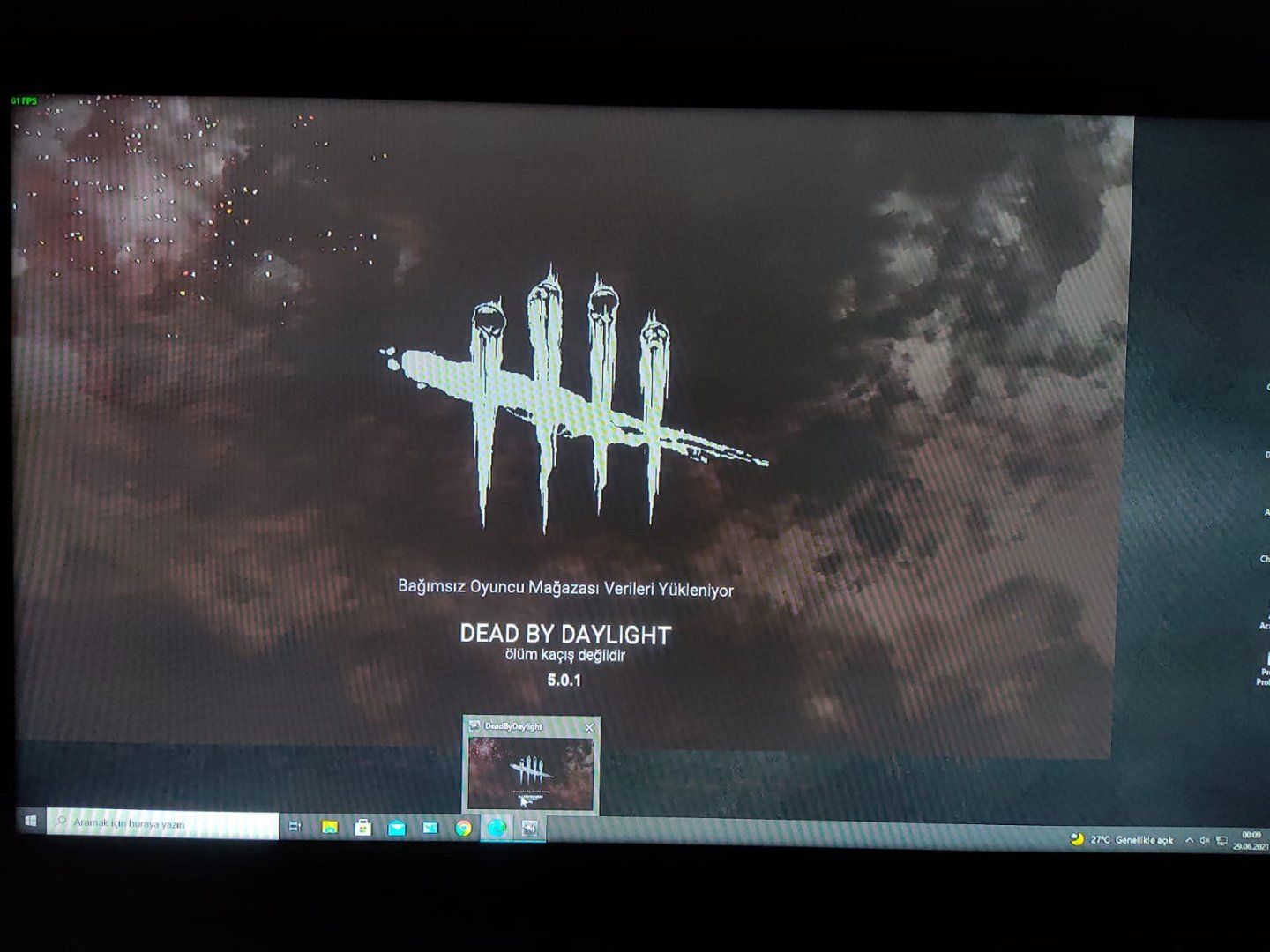
Task: Launch Microsoft Store from the taskbar
Action: tap(362, 828)
